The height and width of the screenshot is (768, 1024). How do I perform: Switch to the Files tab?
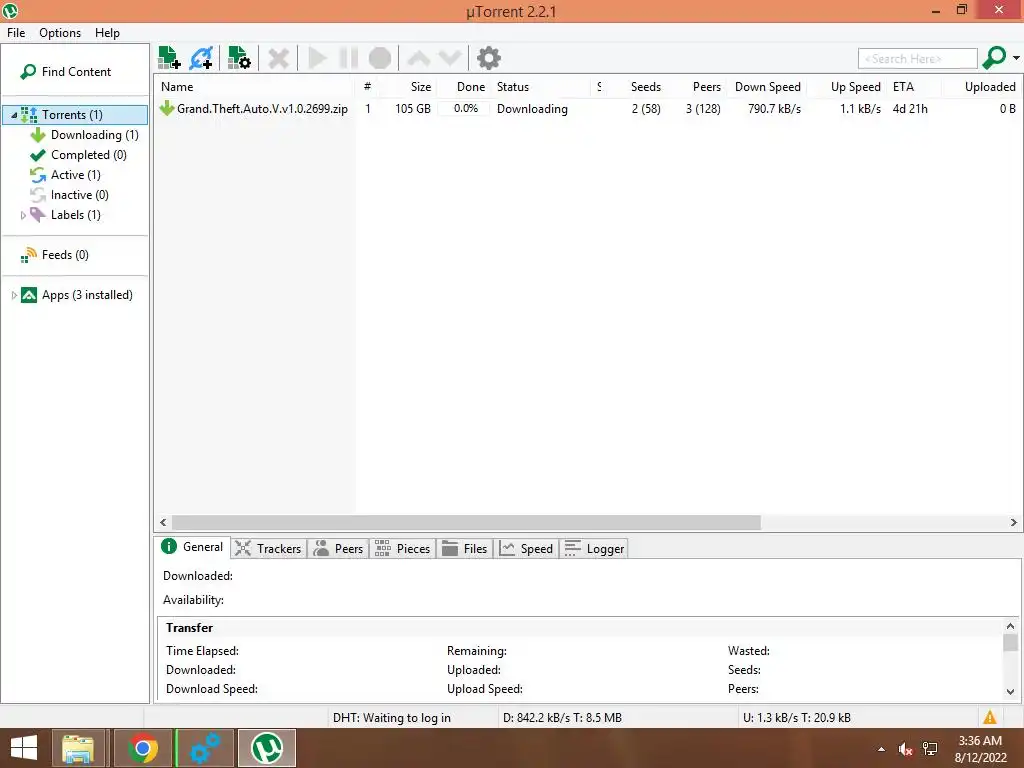[464, 549]
